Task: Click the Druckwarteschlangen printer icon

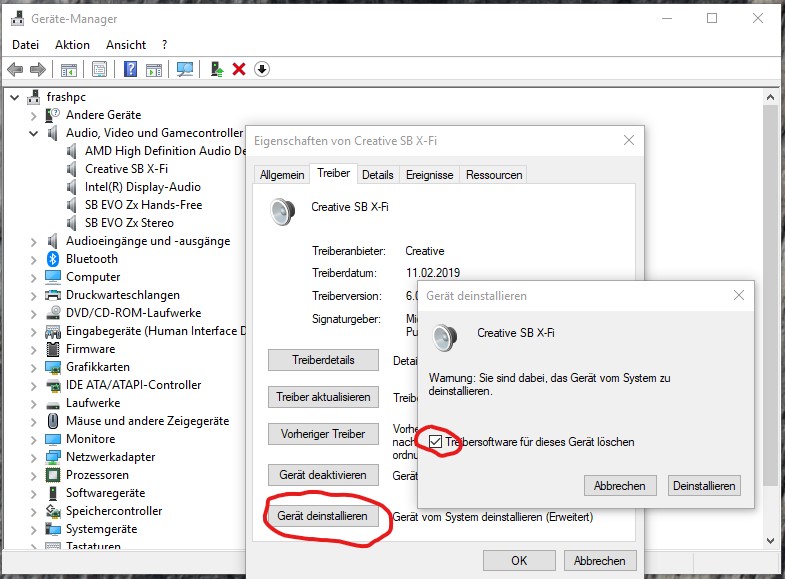Action: (x=53, y=295)
